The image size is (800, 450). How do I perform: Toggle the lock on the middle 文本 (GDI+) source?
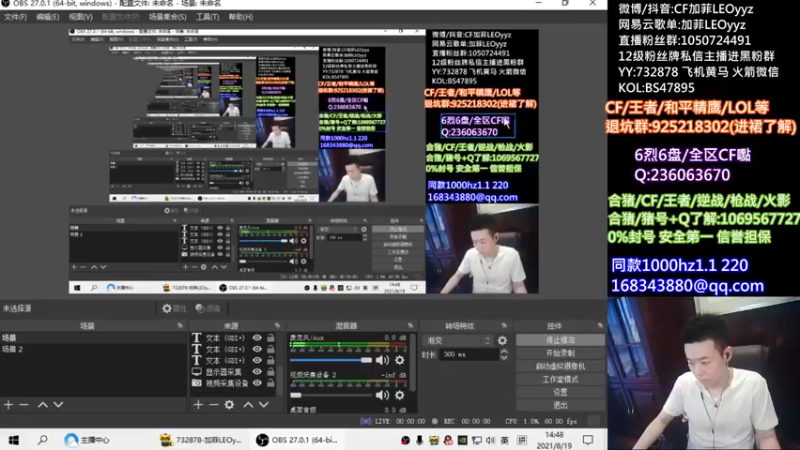[x=271, y=349]
